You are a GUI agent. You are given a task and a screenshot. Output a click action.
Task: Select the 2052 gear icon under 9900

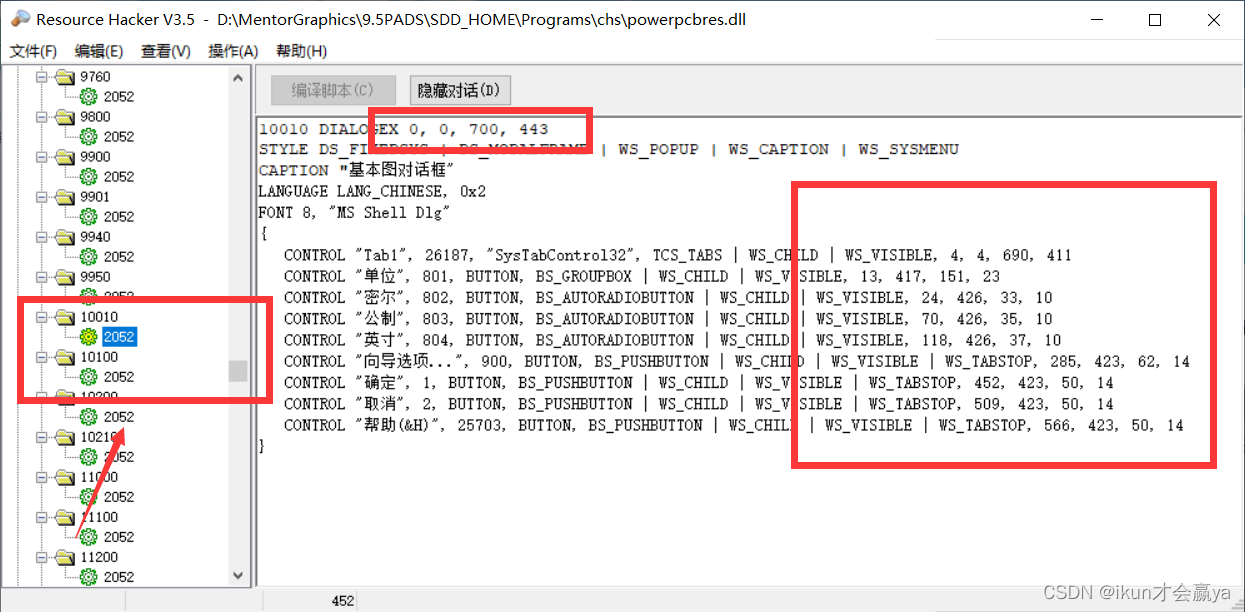(x=90, y=176)
